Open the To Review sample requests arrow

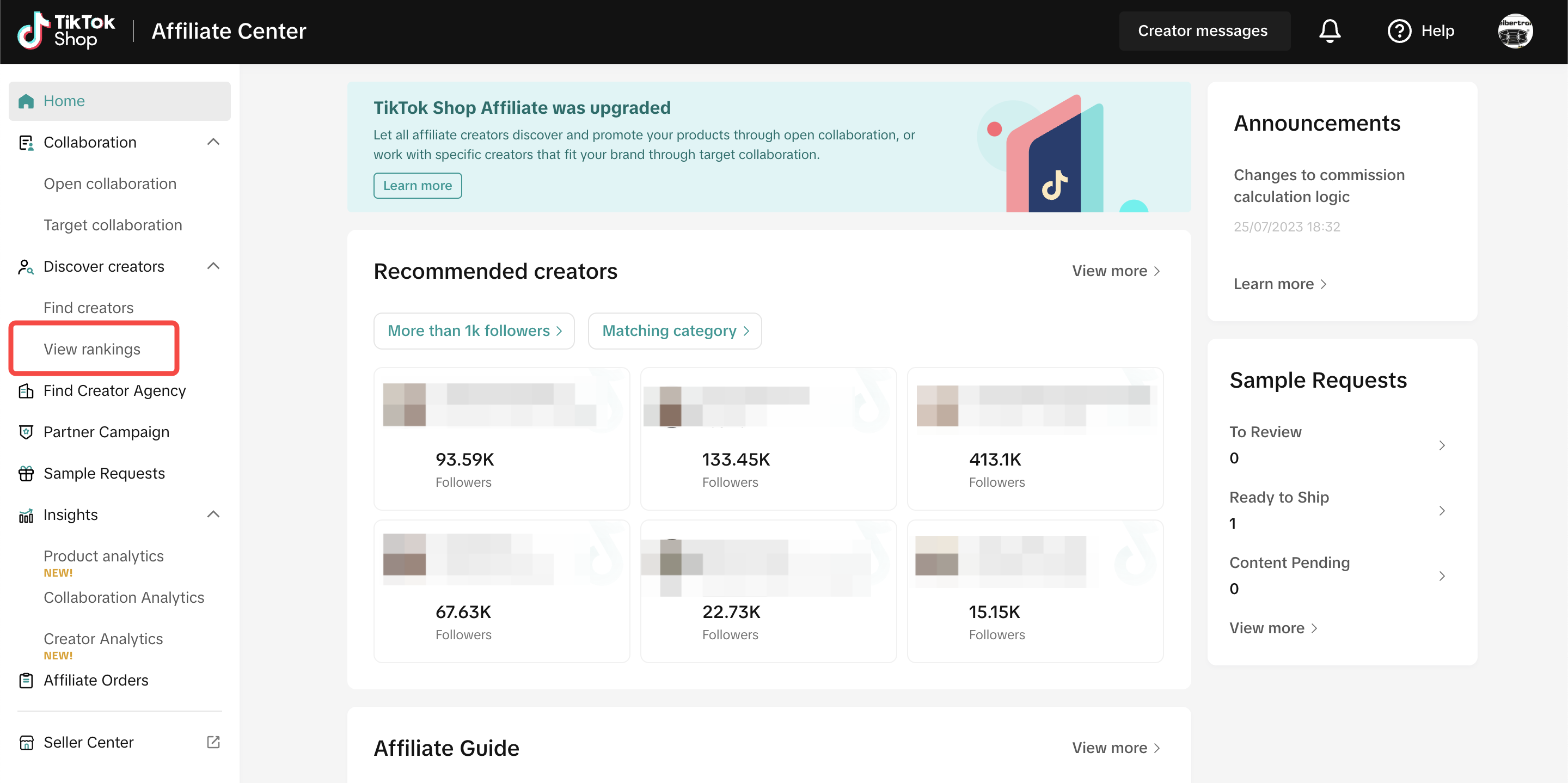pyautogui.click(x=1441, y=445)
